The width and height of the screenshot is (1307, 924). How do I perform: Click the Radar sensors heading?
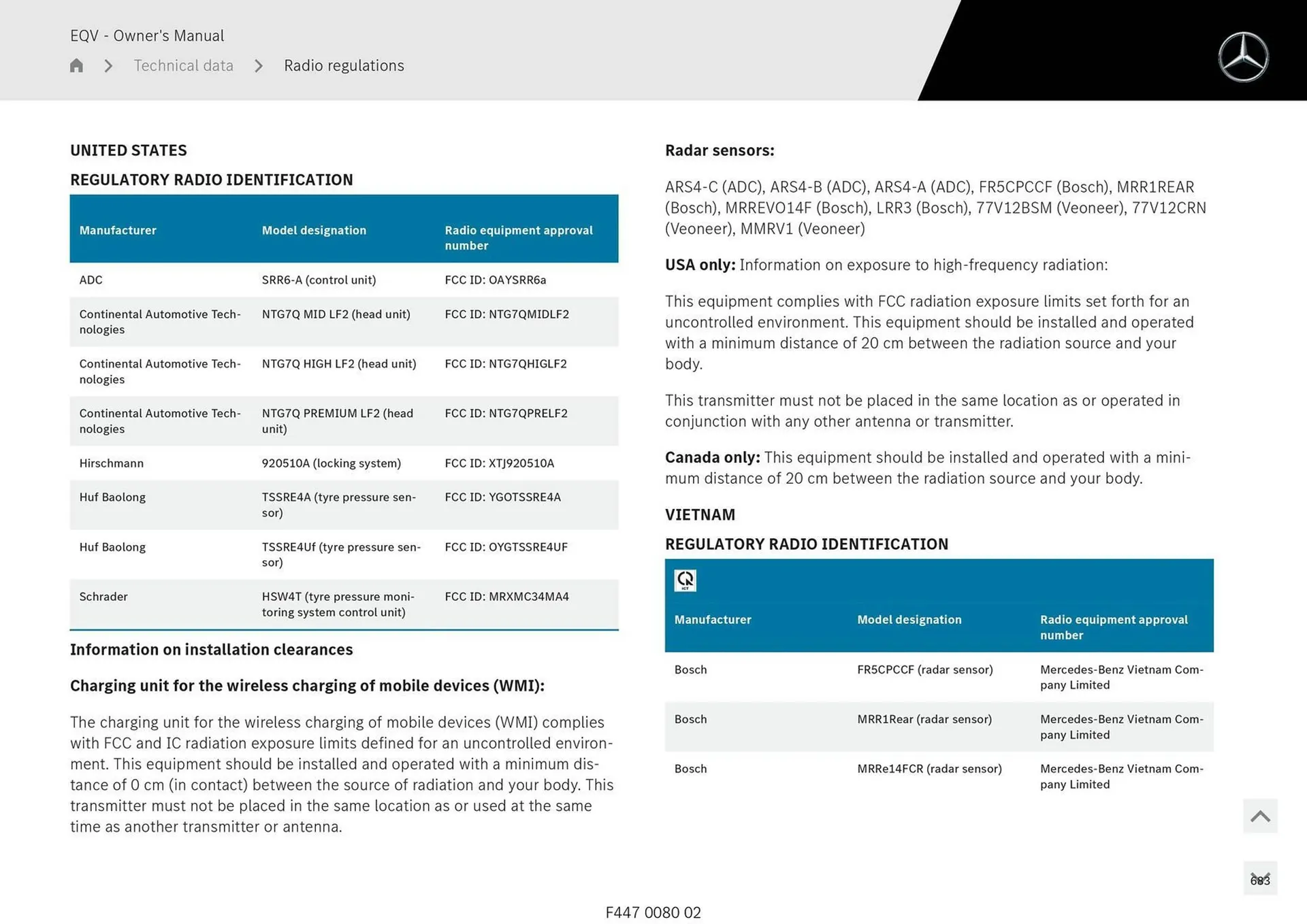[720, 150]
